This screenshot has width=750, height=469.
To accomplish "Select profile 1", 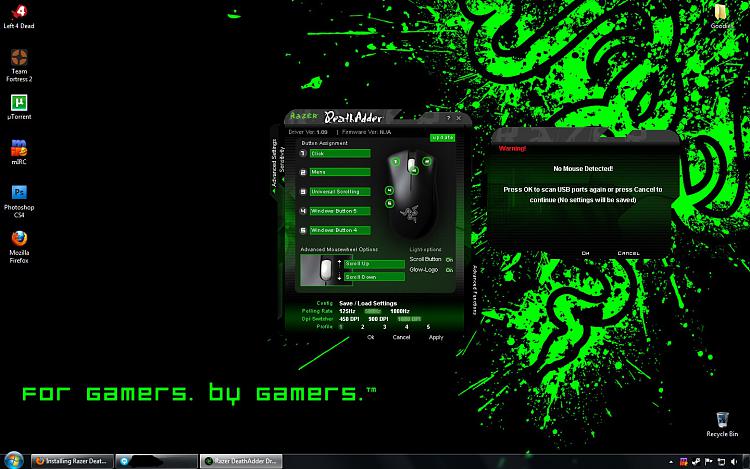I will pyautogui.click(x=341, y=327).
